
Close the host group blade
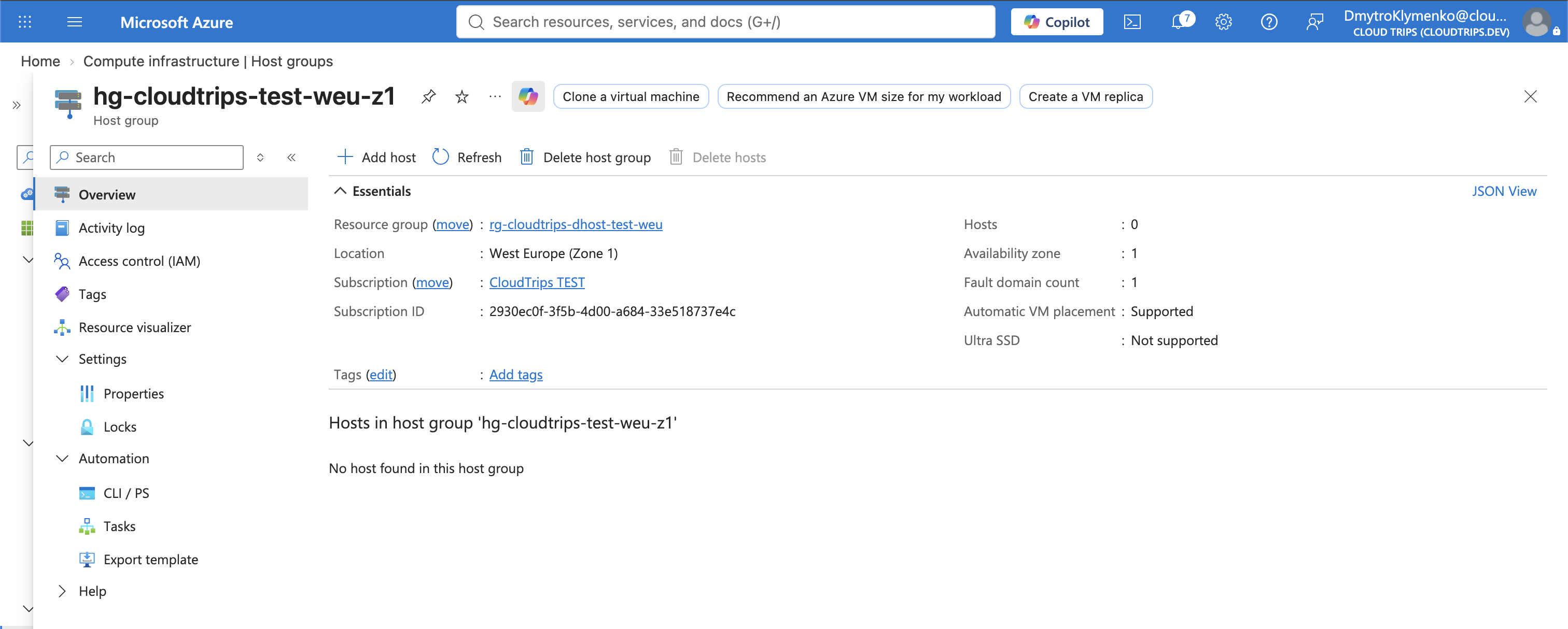1530,96
